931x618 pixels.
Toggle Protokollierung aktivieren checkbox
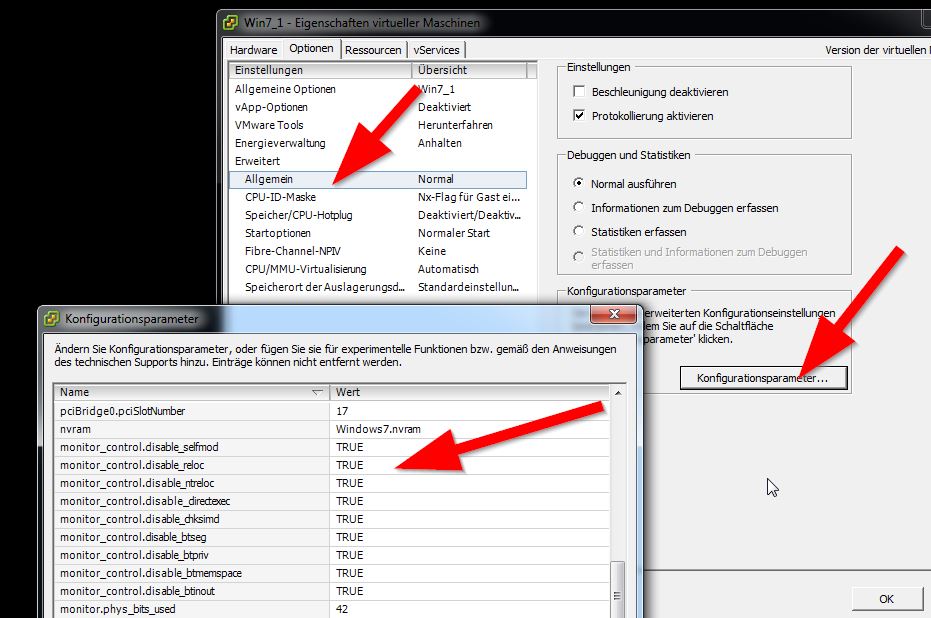pos(579,116)
